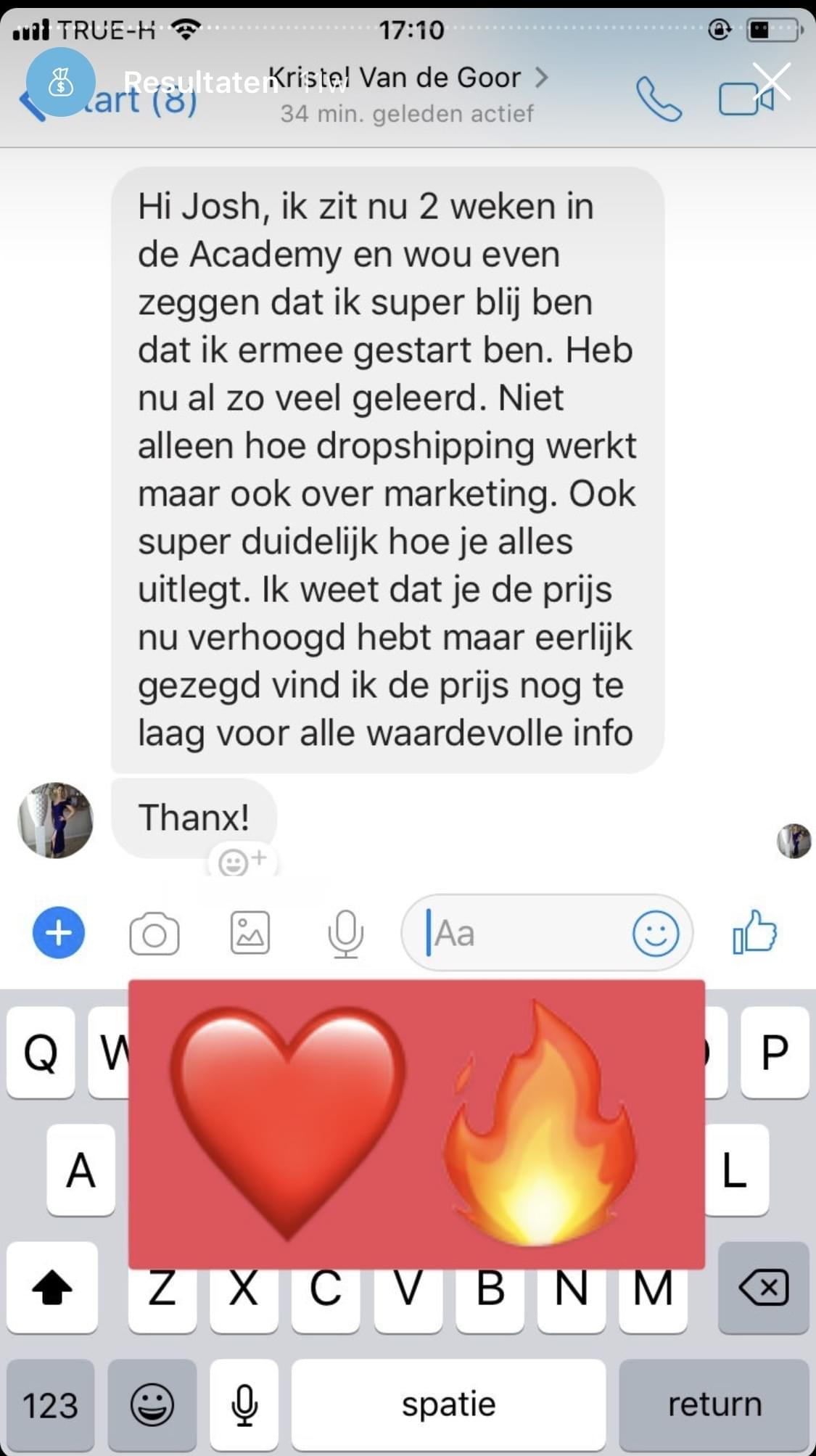Send a thumbs-up like

coord(754,931)
